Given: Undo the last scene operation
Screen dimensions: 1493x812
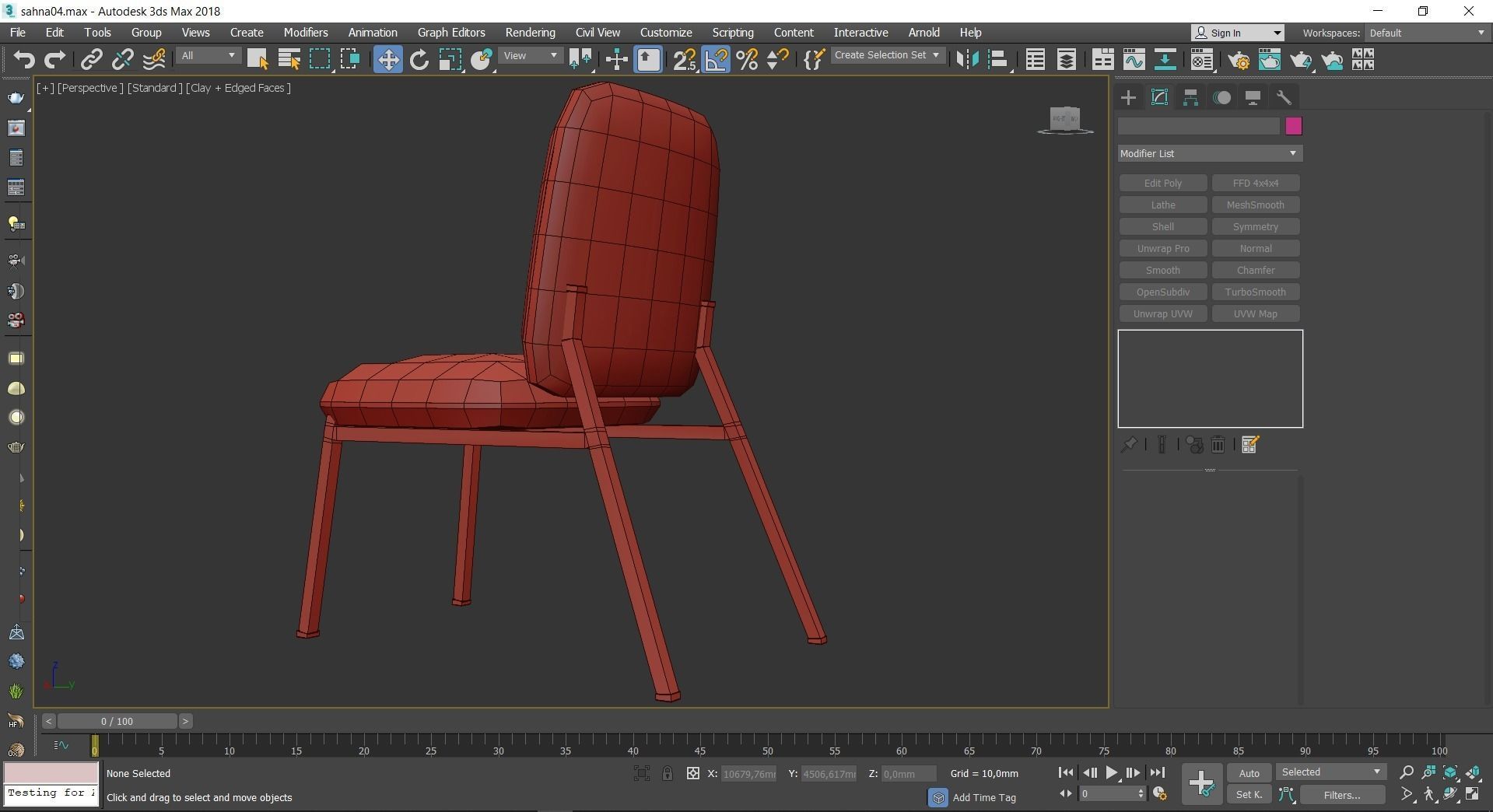Looking at the screenshot, I should 24,60.
